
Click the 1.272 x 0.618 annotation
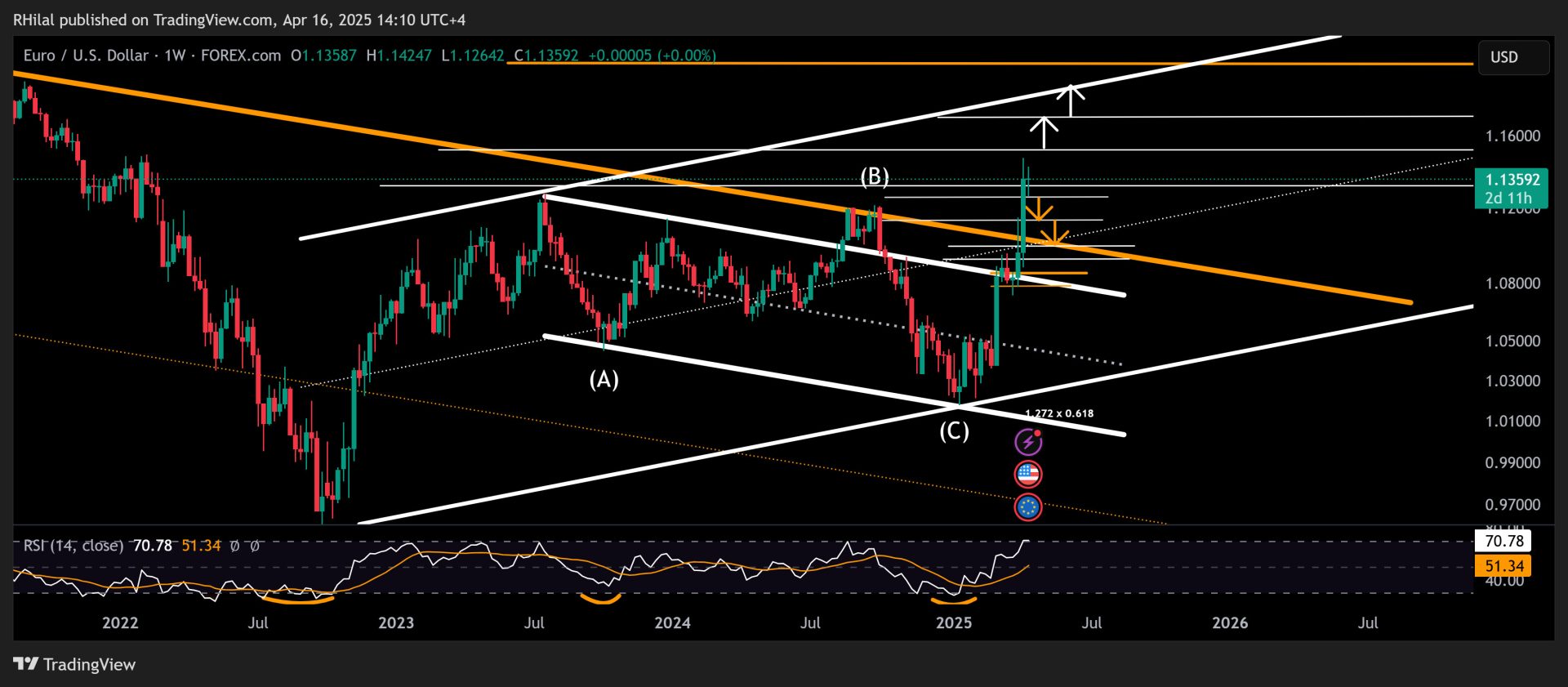[x=1059, y=413]
